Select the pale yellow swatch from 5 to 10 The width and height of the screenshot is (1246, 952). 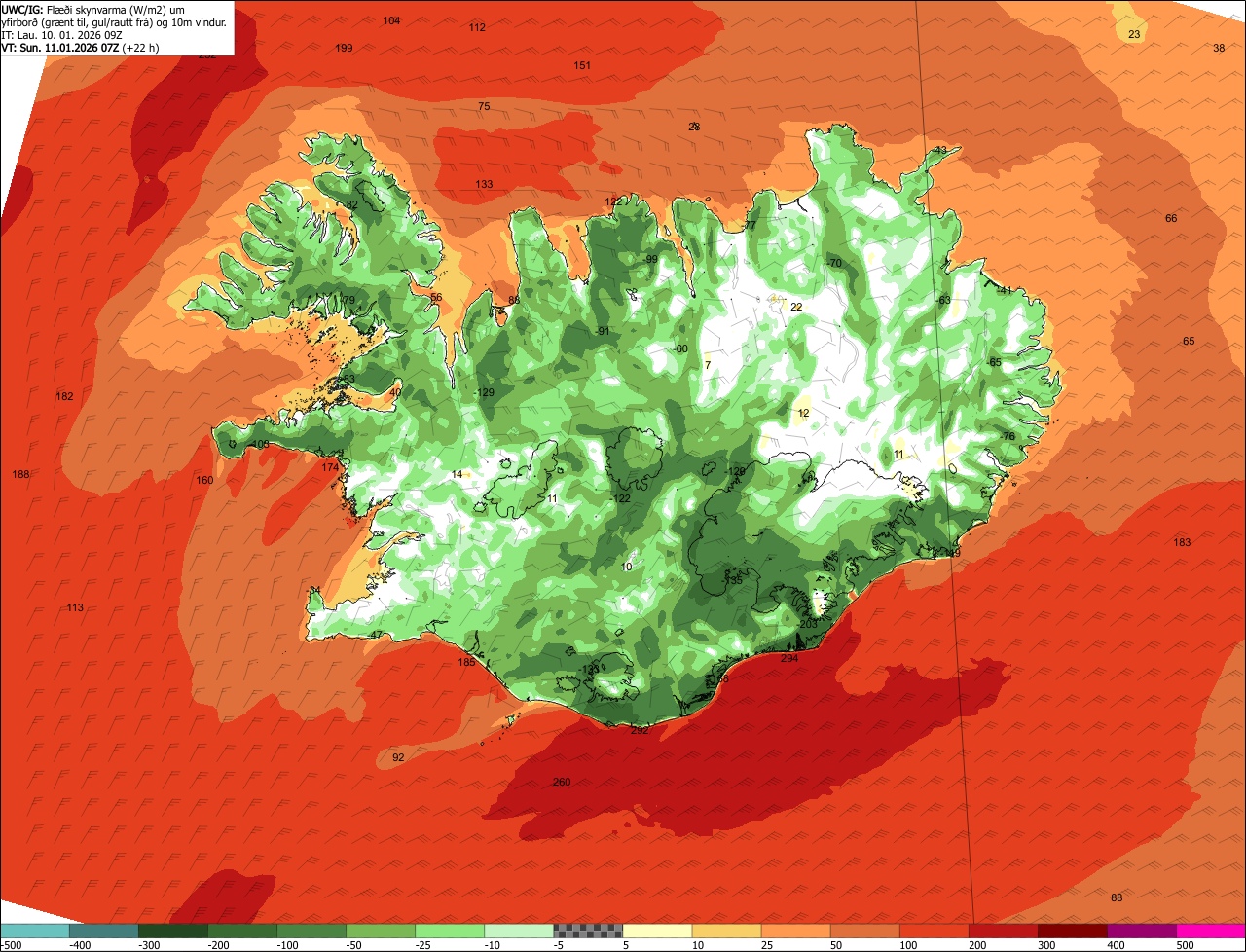click(656, 931)
